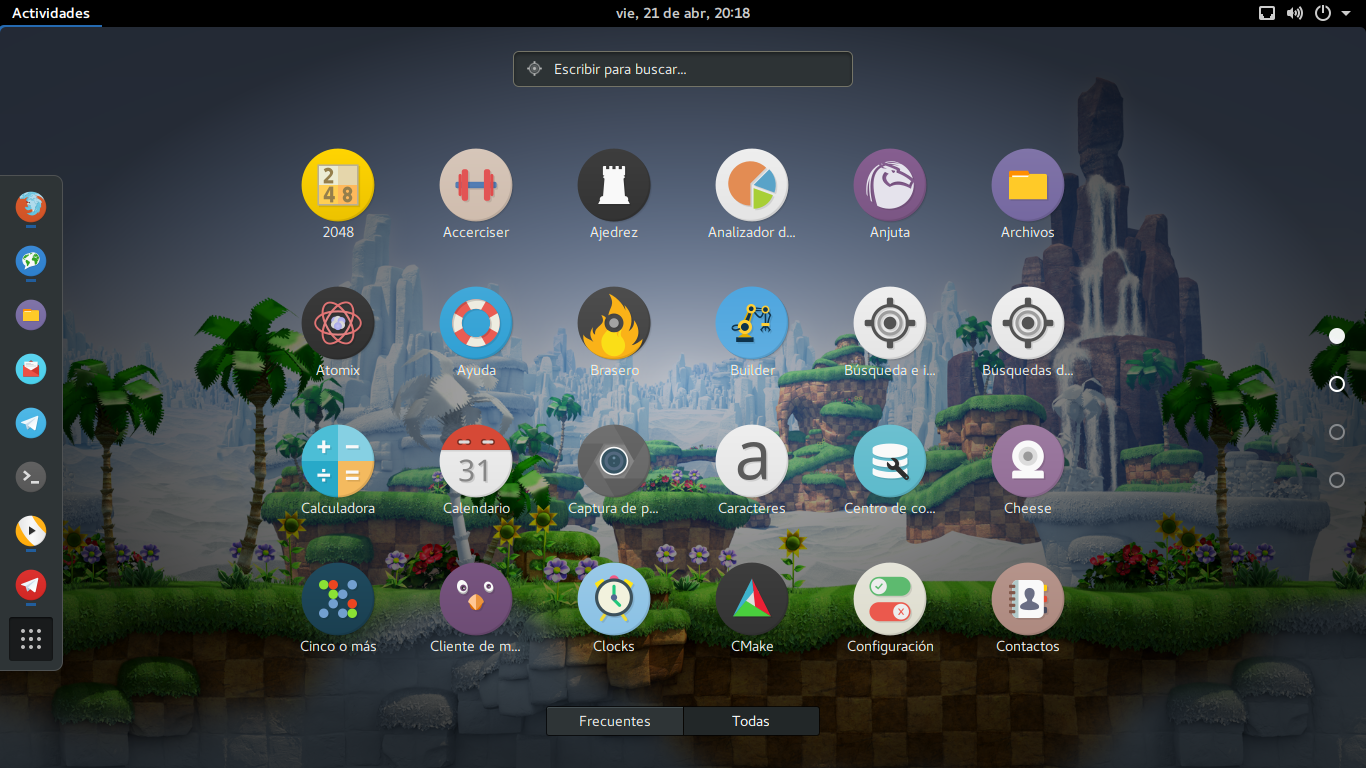Click Firefox in the dock
Image resolution: width=1366 pixels, height=768 pixels.
tap(31, 207)
